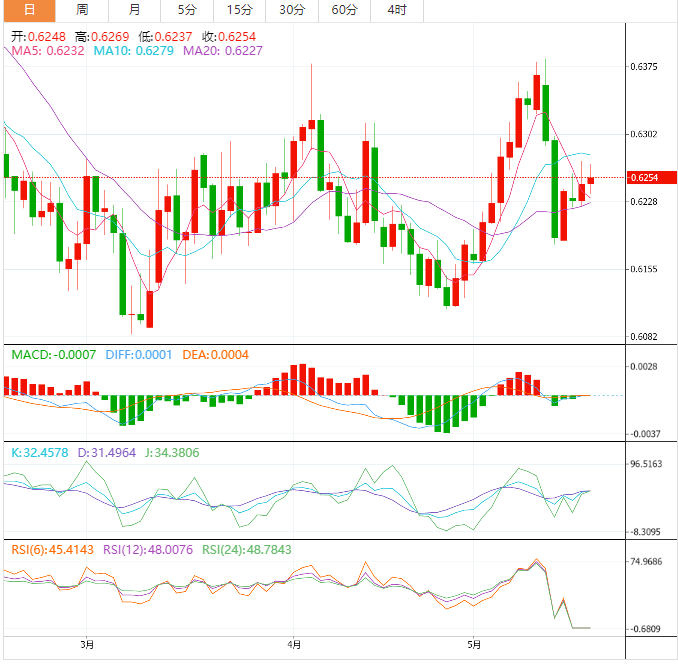Click the 开:0.6248 open price value
Screen dimensions: 678x667
[x=38, y=37]
